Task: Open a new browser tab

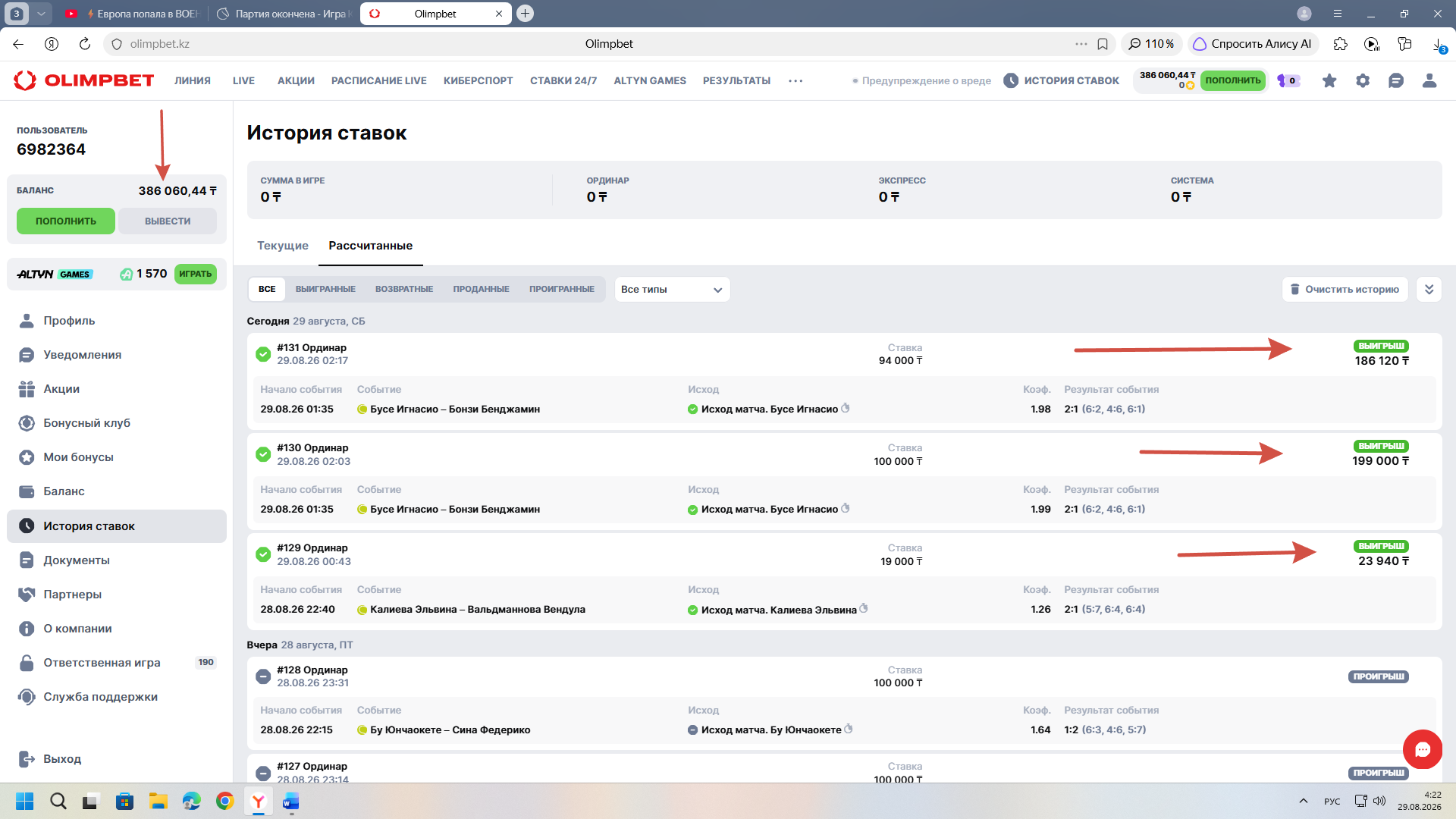Action: click(x=525, y=14)
